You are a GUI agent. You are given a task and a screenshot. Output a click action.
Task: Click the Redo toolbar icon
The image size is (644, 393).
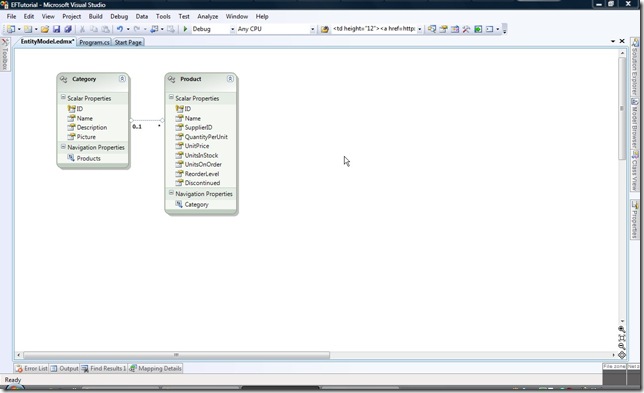click(137, 29)
